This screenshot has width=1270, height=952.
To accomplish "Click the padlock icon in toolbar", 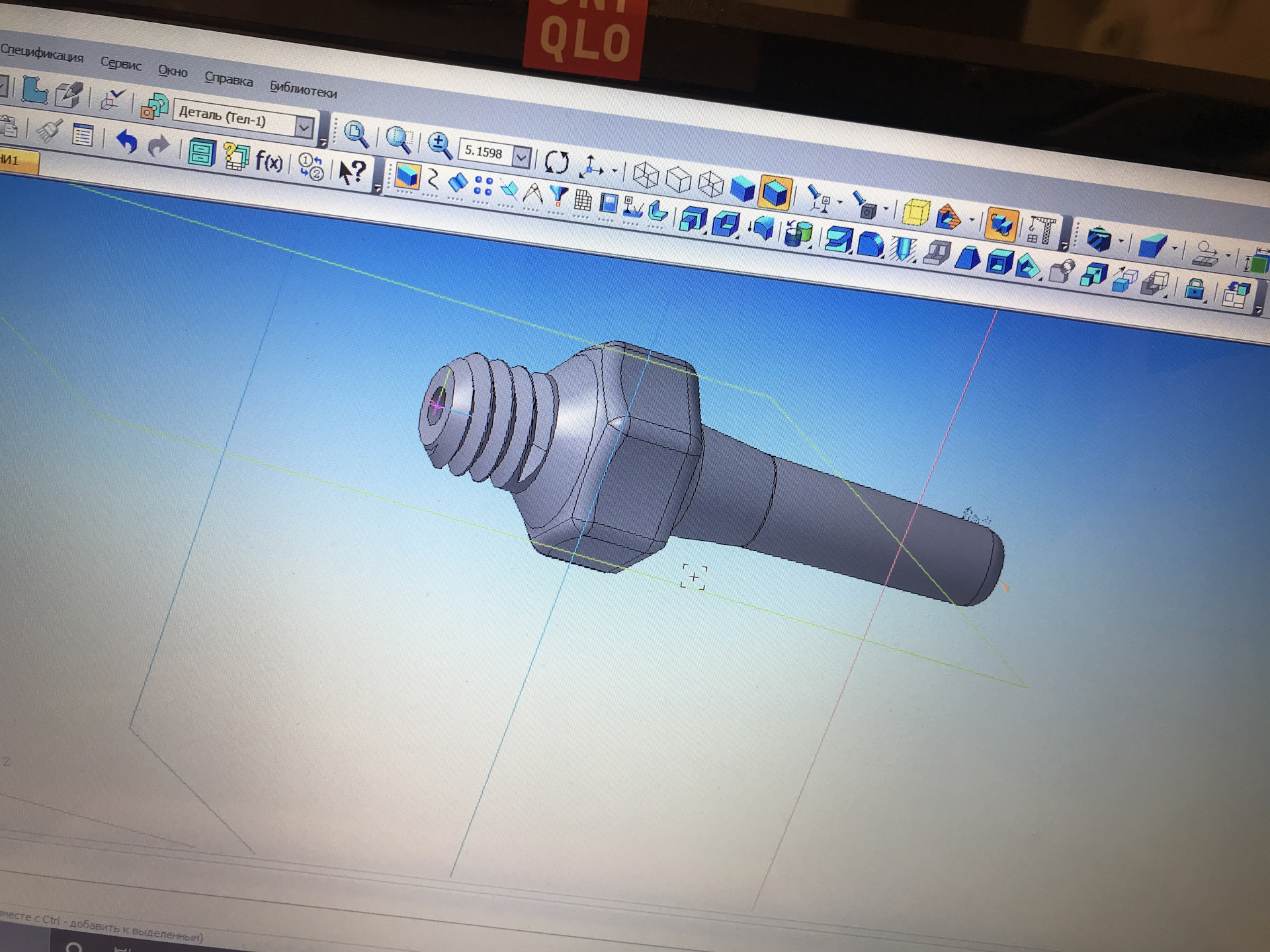I will coord(1194,289).
